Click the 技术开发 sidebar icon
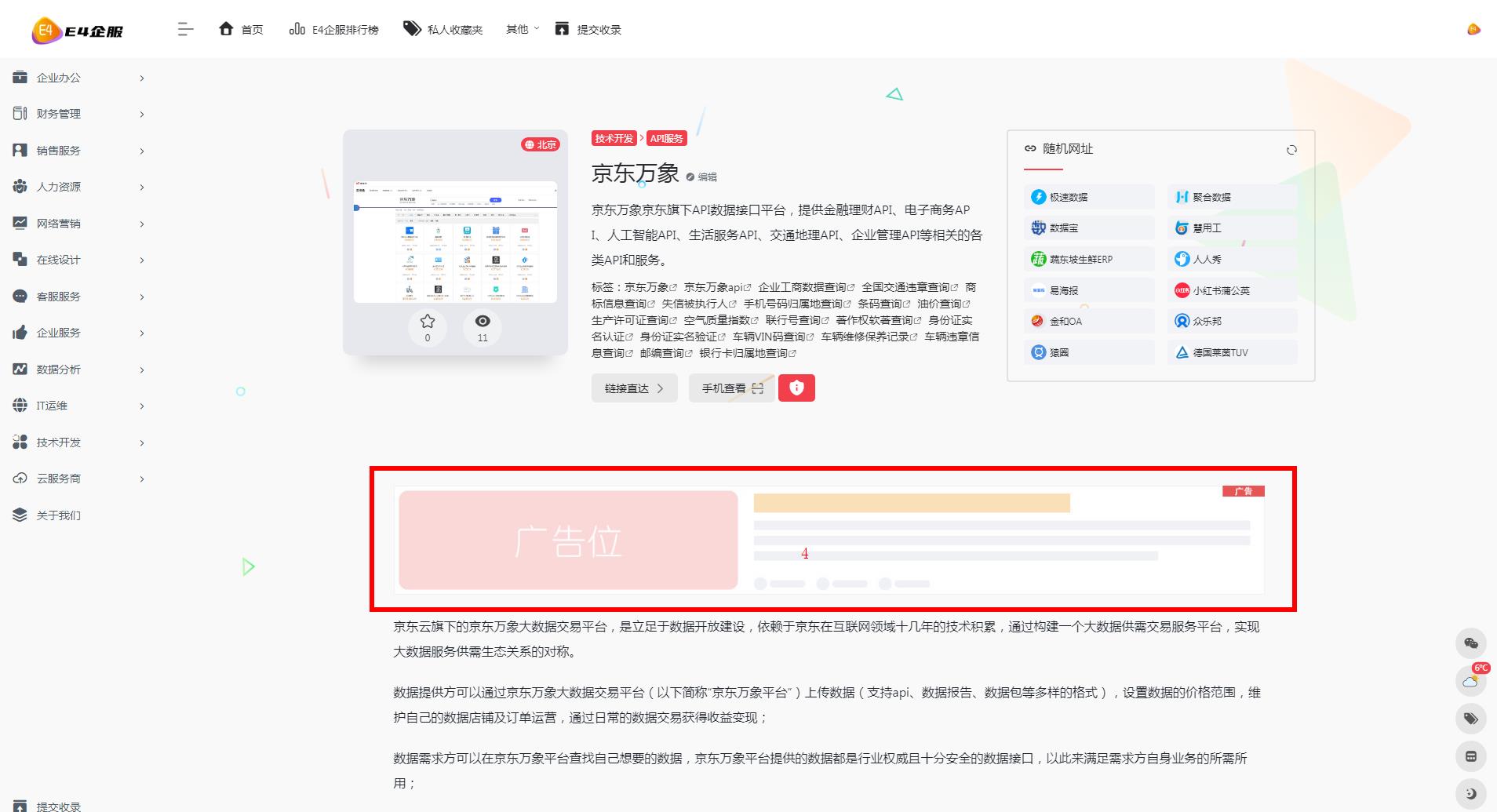Viewport: 1497px width, 812px height. point(20,442)
